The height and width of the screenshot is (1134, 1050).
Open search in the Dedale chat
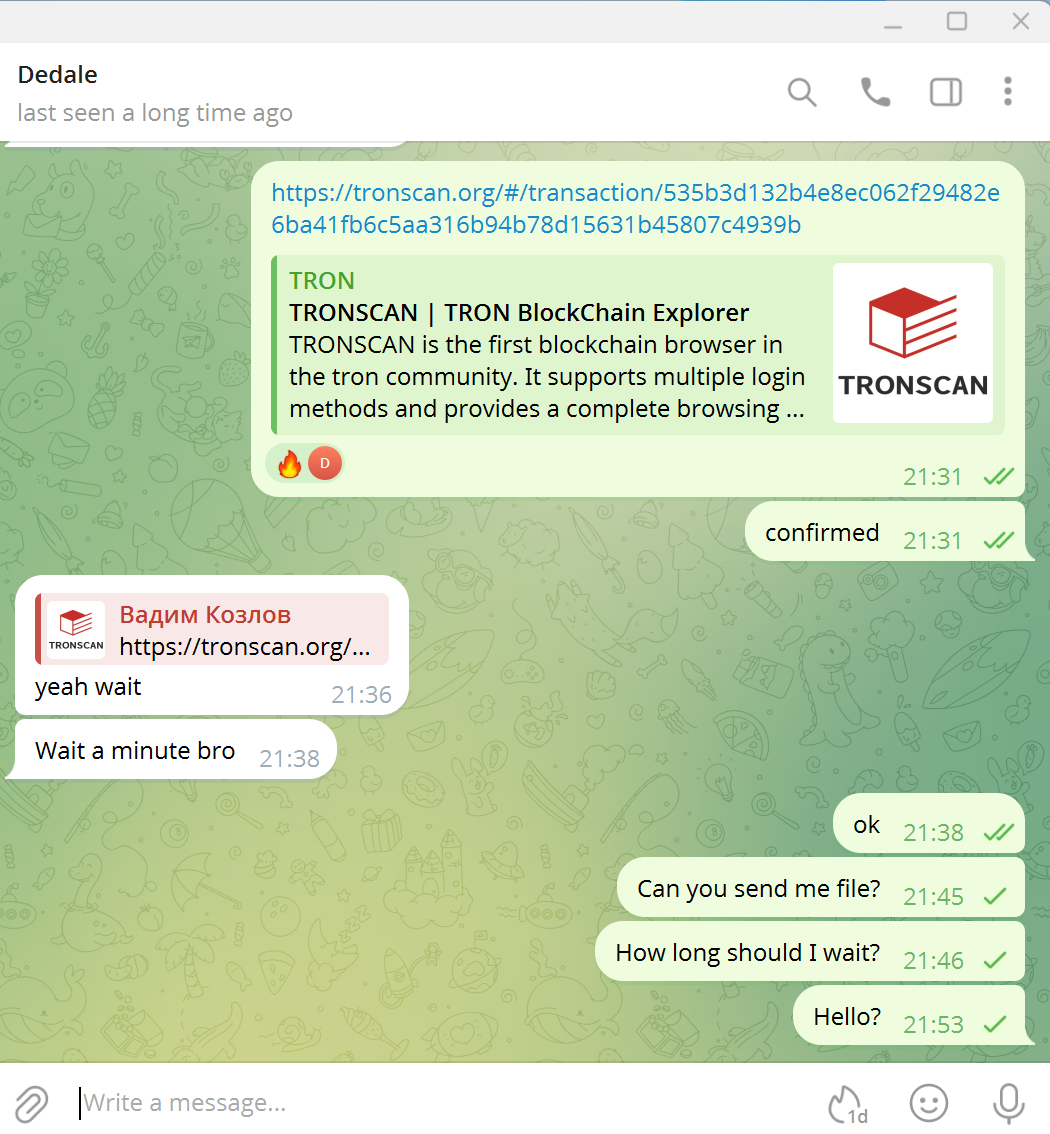pos(802,93)
